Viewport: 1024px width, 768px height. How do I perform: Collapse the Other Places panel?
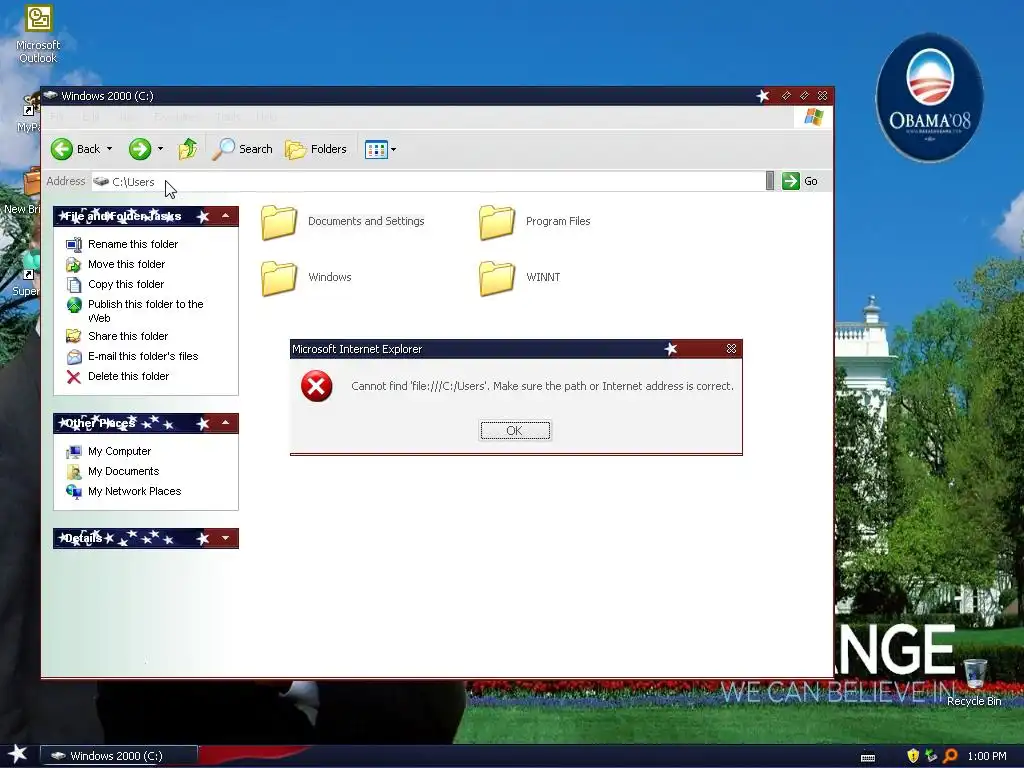(x=225, y=423)
